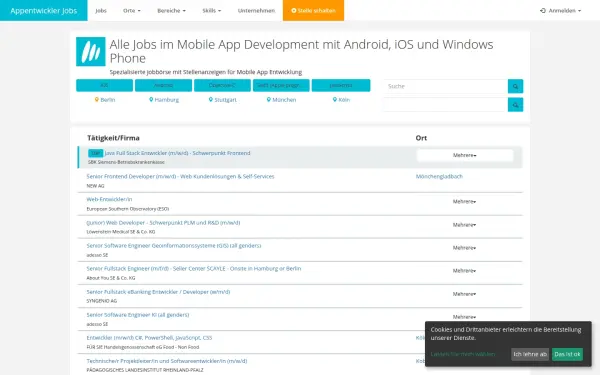Click the European Southern Observatory (ESO) text
Screen dimensions: 600x375
(x=128, y=209)
